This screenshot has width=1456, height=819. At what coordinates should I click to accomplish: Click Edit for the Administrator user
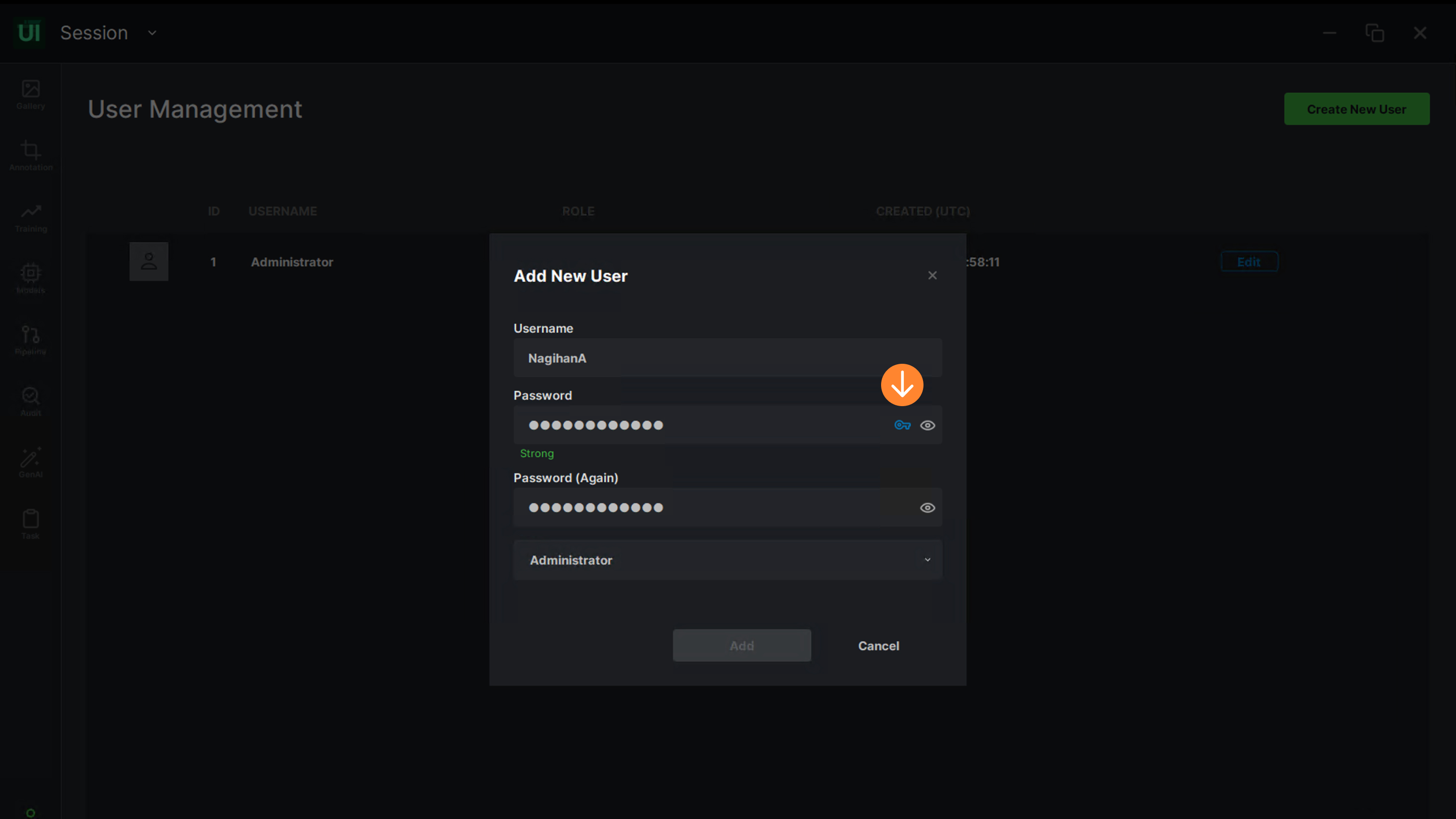1249,261
